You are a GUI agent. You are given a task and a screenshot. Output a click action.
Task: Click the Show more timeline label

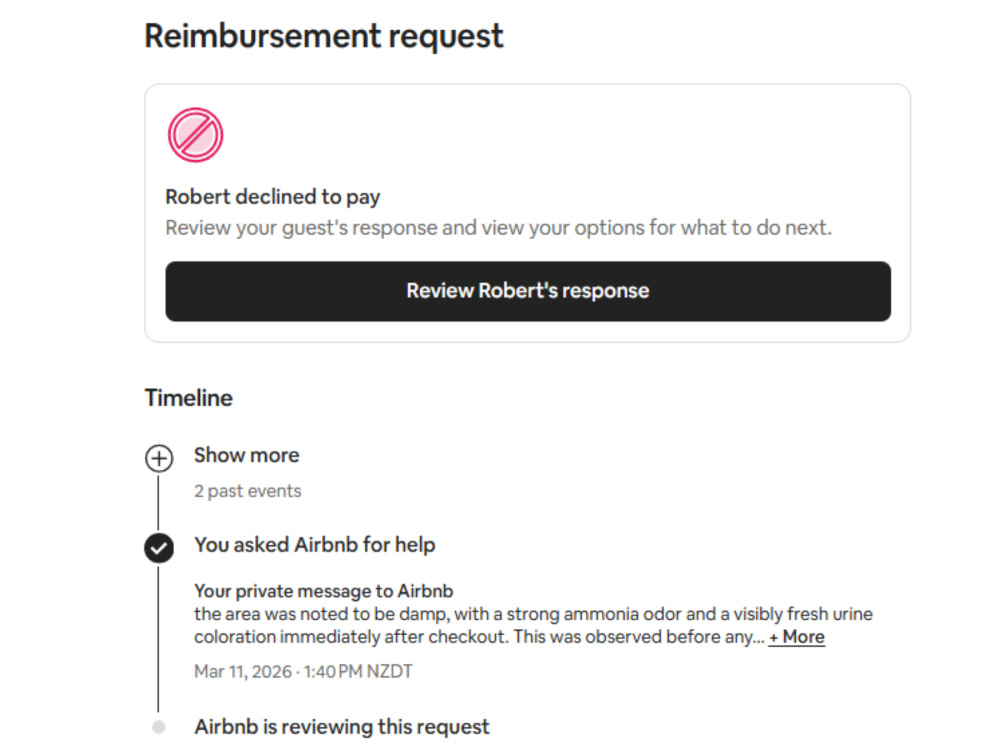tap(246, 455)
